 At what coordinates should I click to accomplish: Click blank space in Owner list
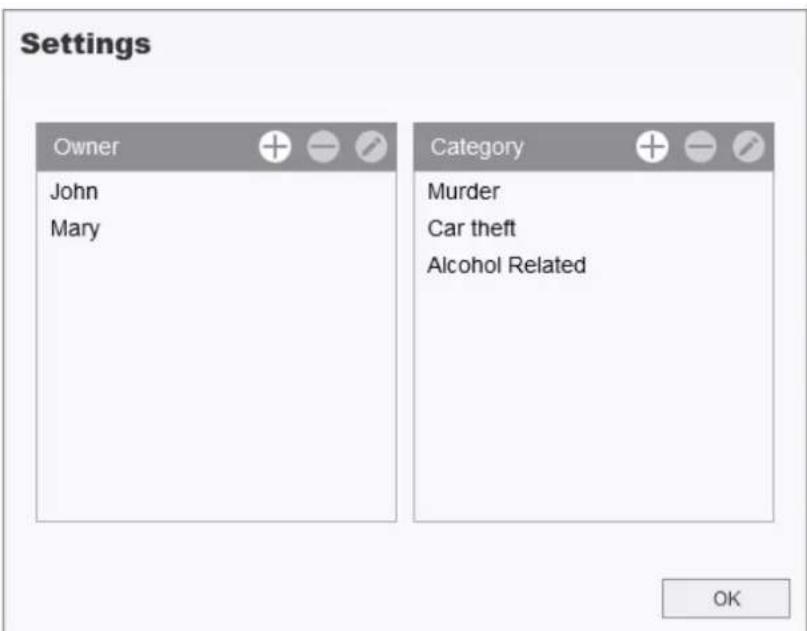tap(215, 400)
